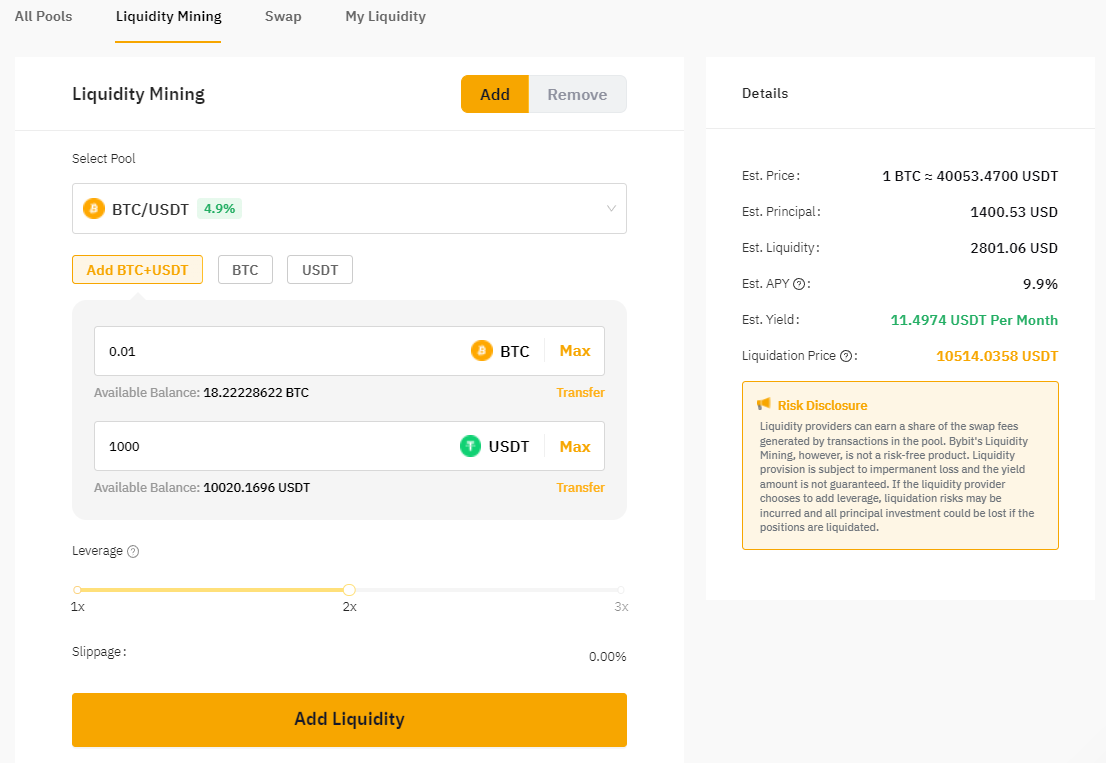Switch to Remove mode
1106x763 pixels.
coord(577,94)
